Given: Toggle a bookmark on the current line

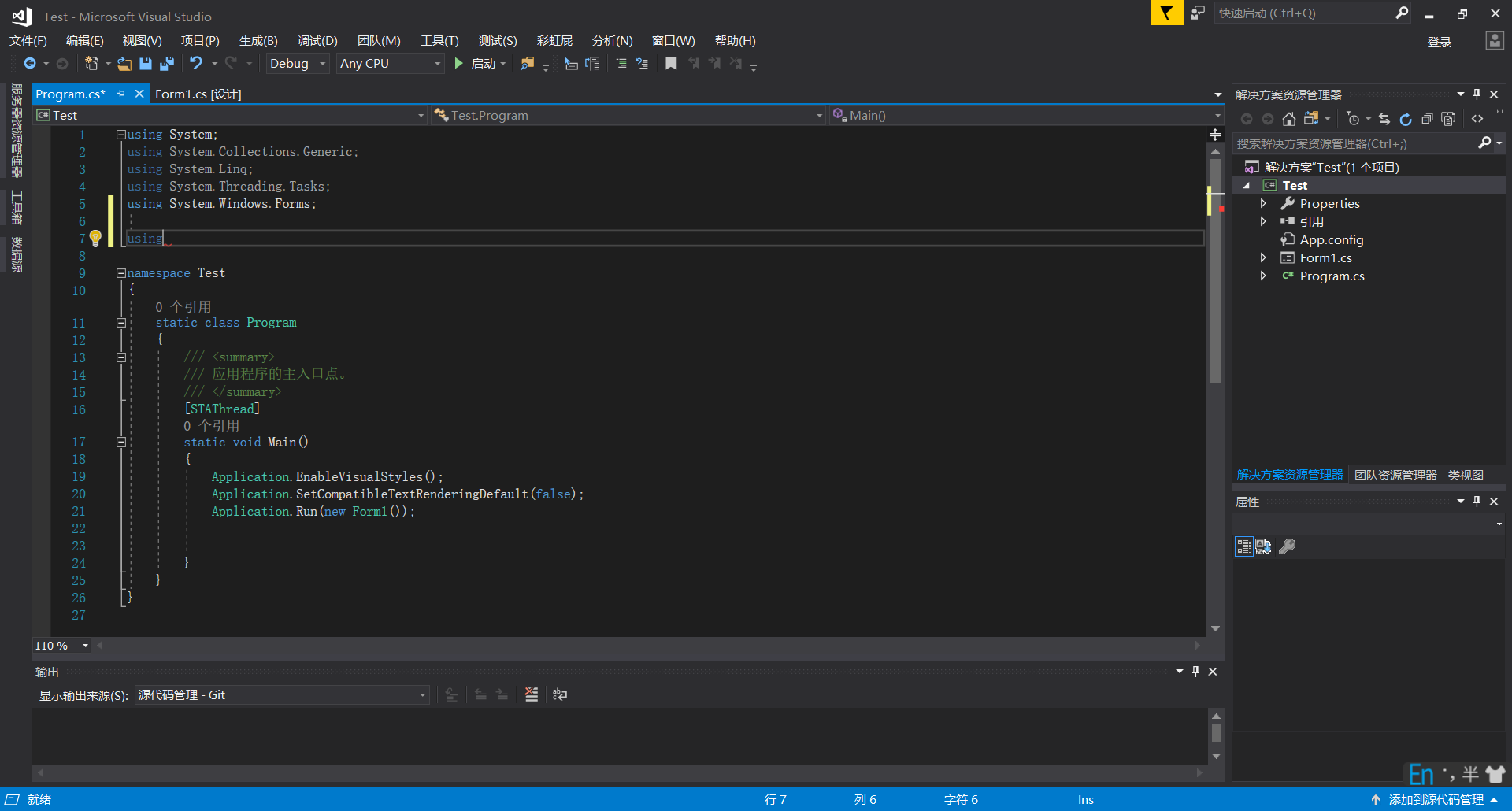Looking at the screenshot, I should 671,63.
